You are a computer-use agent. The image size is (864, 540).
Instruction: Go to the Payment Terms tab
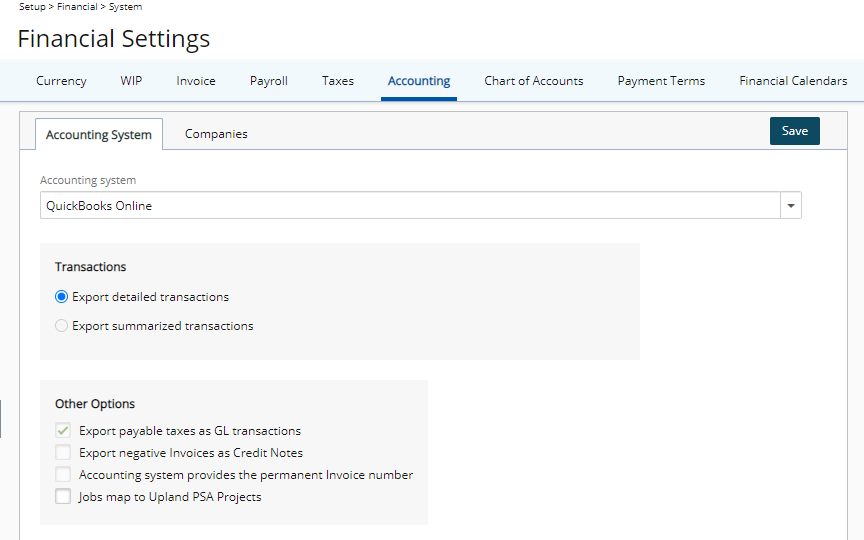661,81
